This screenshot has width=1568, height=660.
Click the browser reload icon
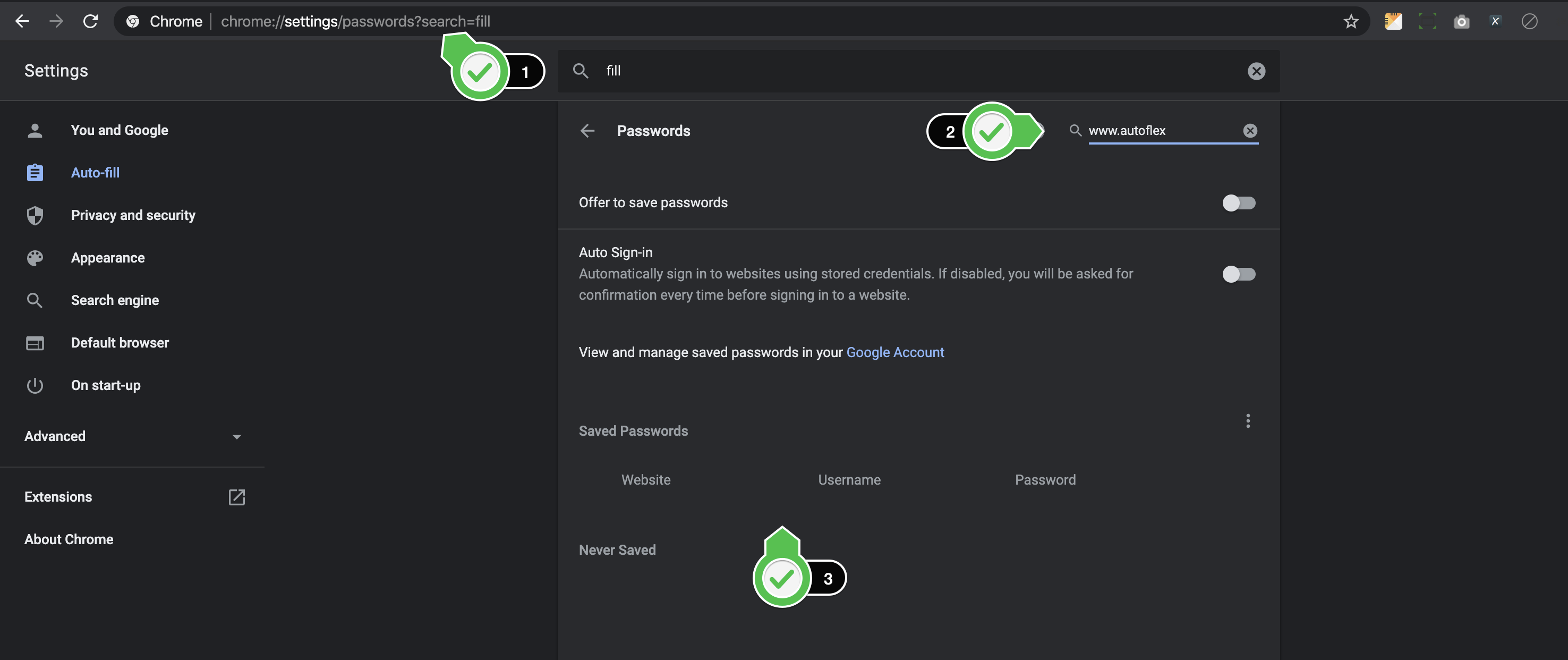pyautogui.click(x=91, y=21)
